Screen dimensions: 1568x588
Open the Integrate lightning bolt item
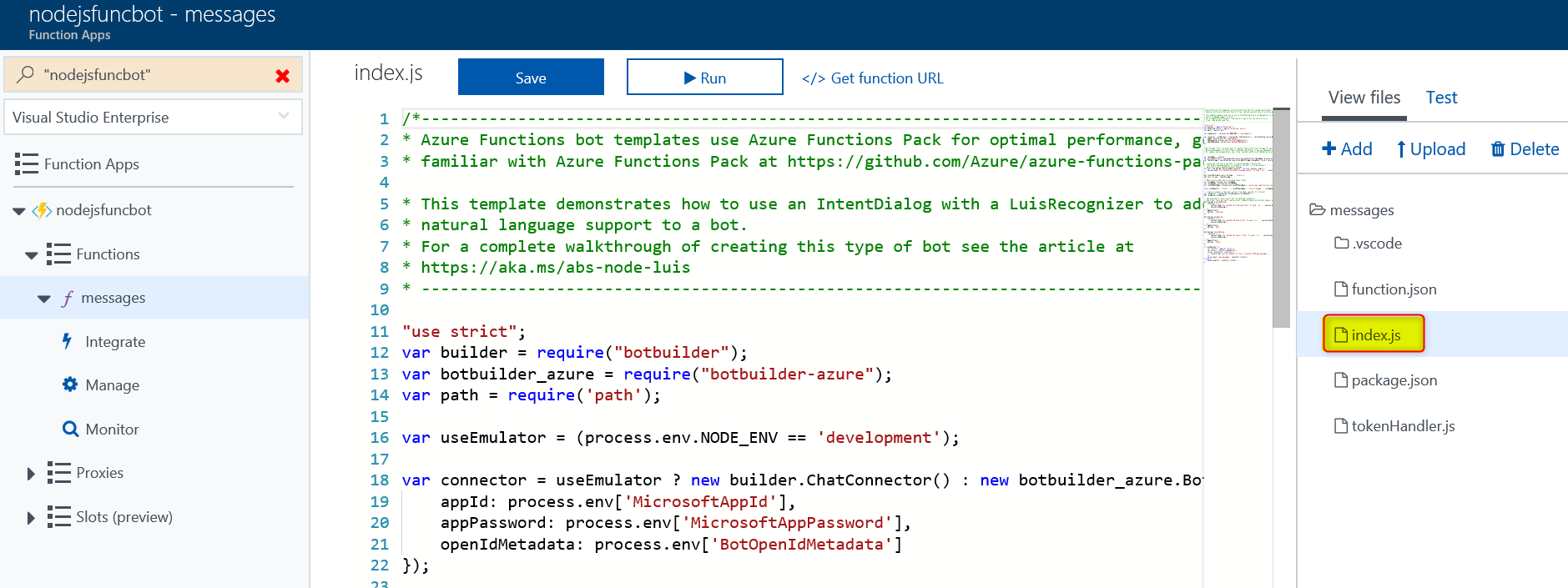point(68,341)
